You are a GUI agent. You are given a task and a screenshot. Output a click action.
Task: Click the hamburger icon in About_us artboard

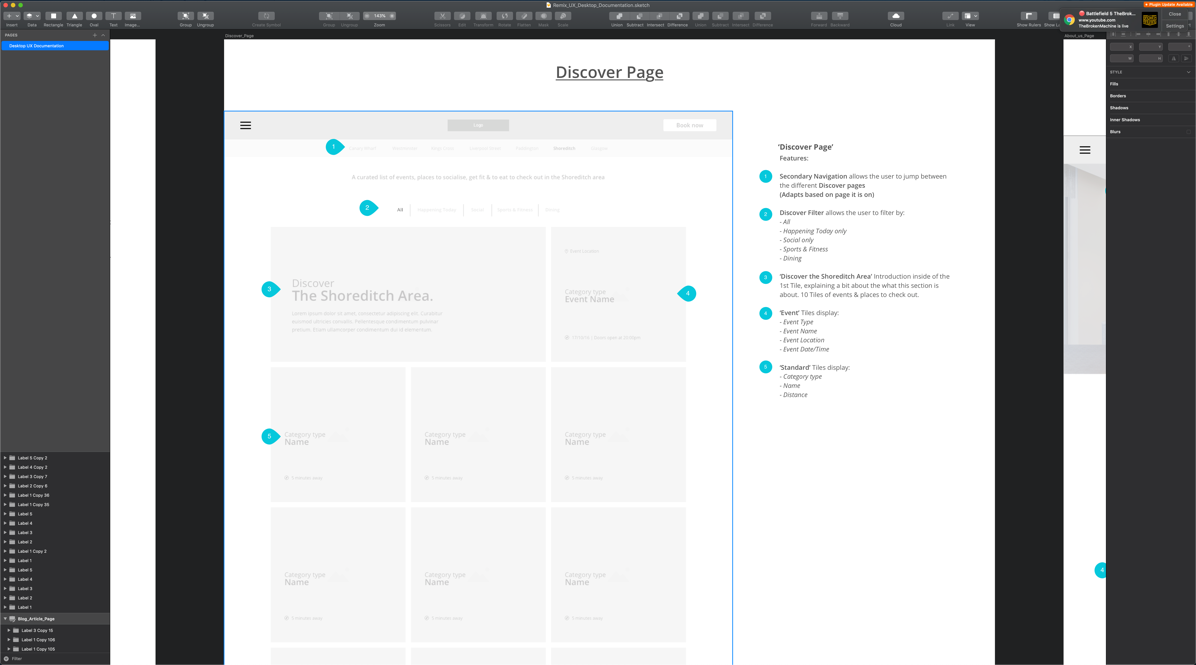pos(1085,150)
